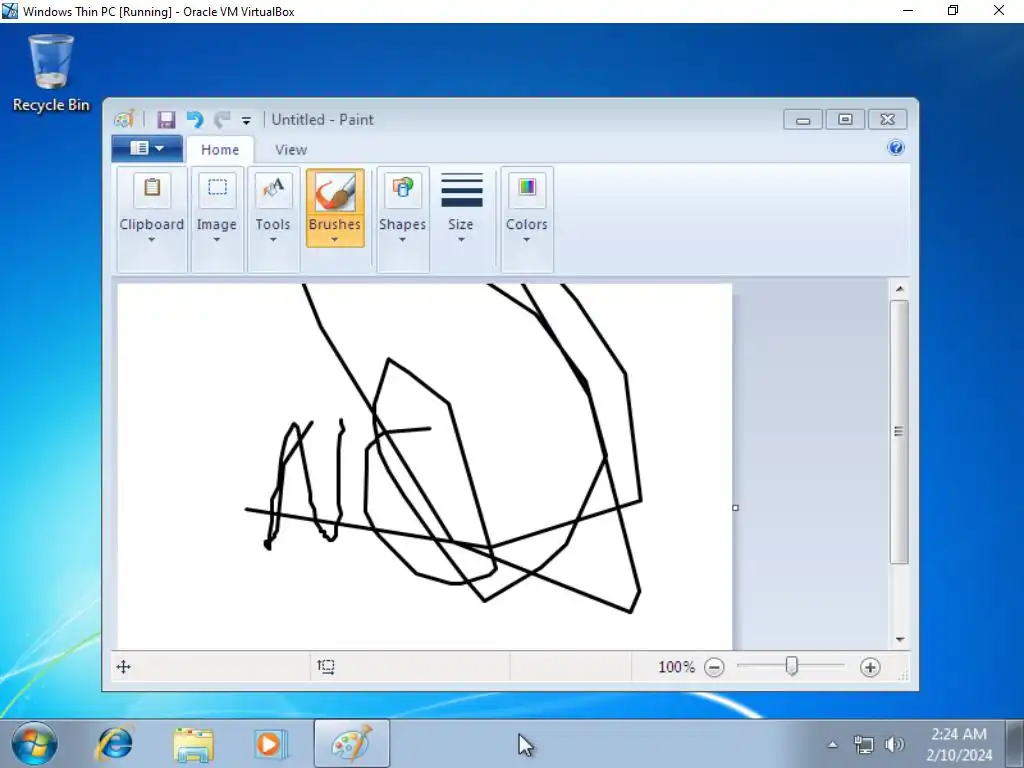Click the Show desktop strip at taskbar end

point(1014,744)
